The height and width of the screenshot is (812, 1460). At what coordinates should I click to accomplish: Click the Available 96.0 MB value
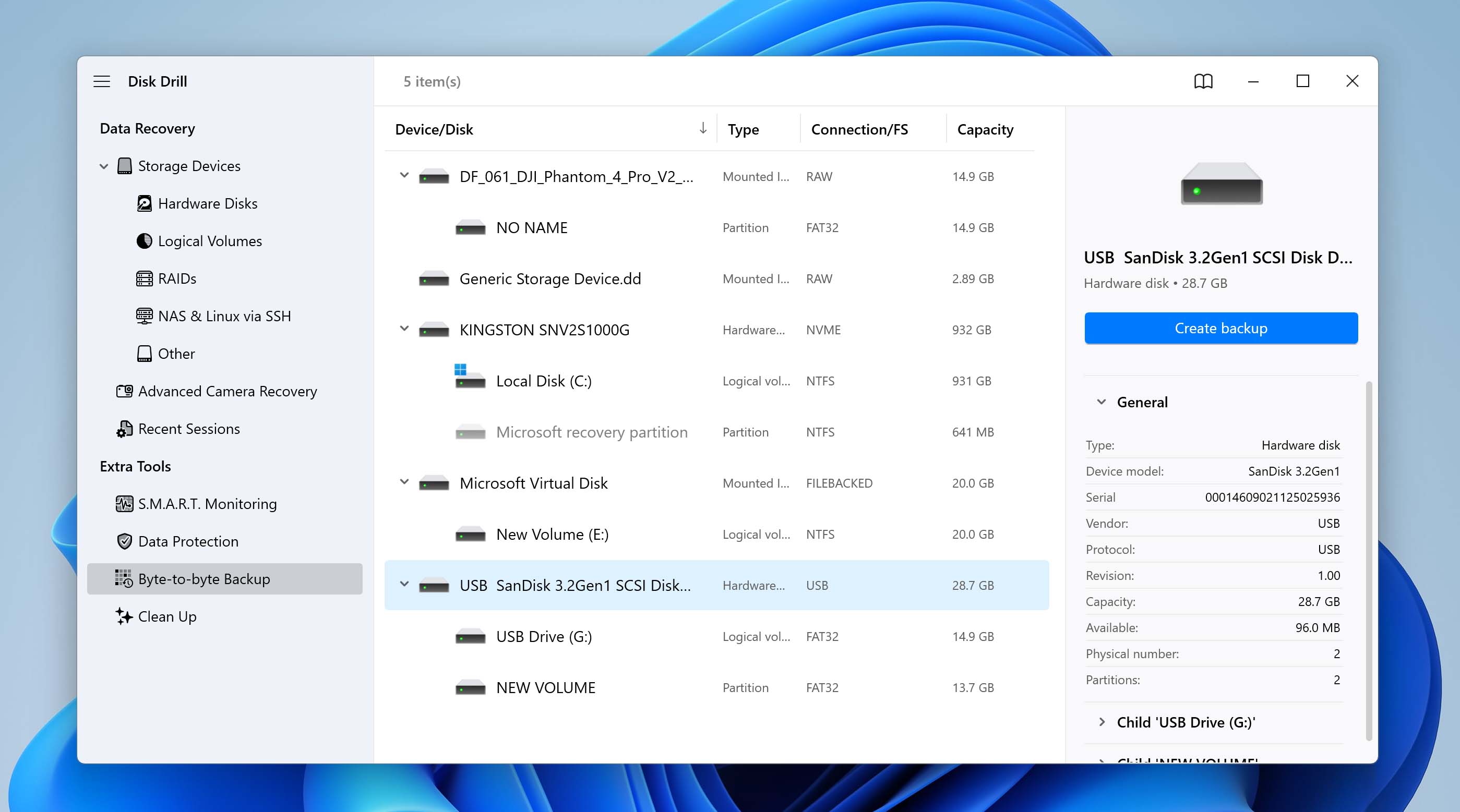1317,627
